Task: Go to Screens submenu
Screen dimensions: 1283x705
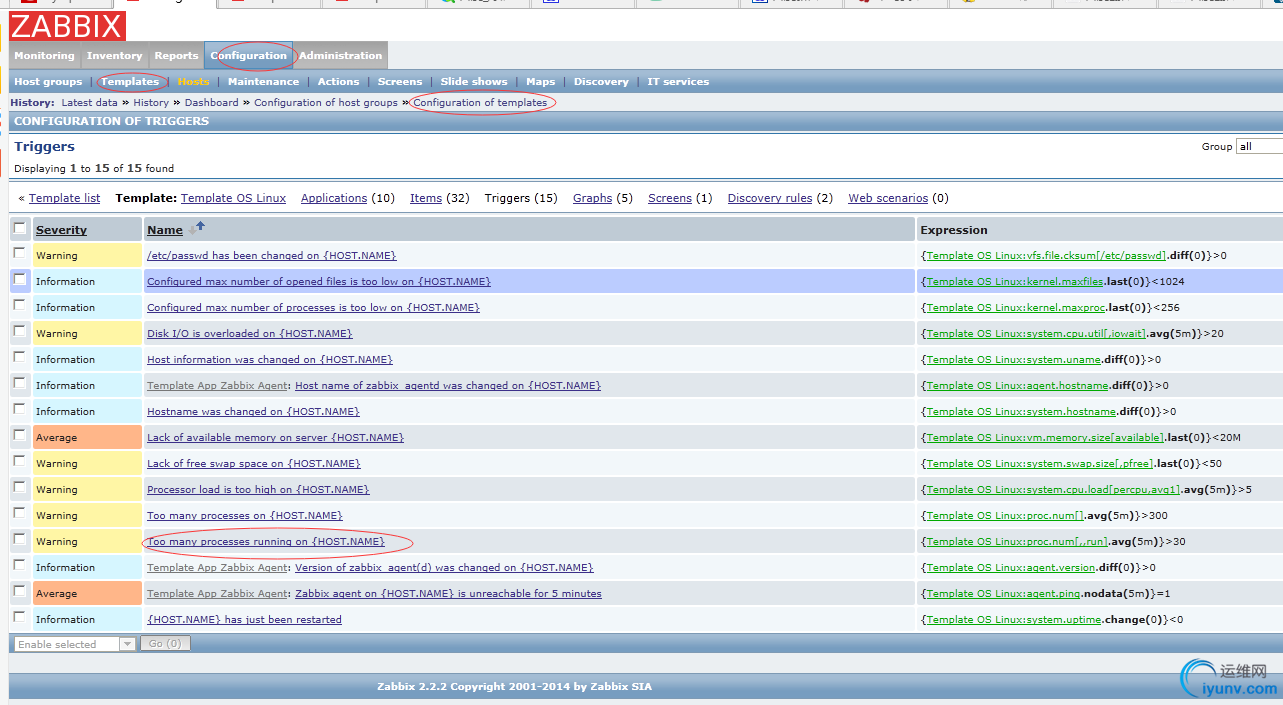Action: (x=400, y=82)
